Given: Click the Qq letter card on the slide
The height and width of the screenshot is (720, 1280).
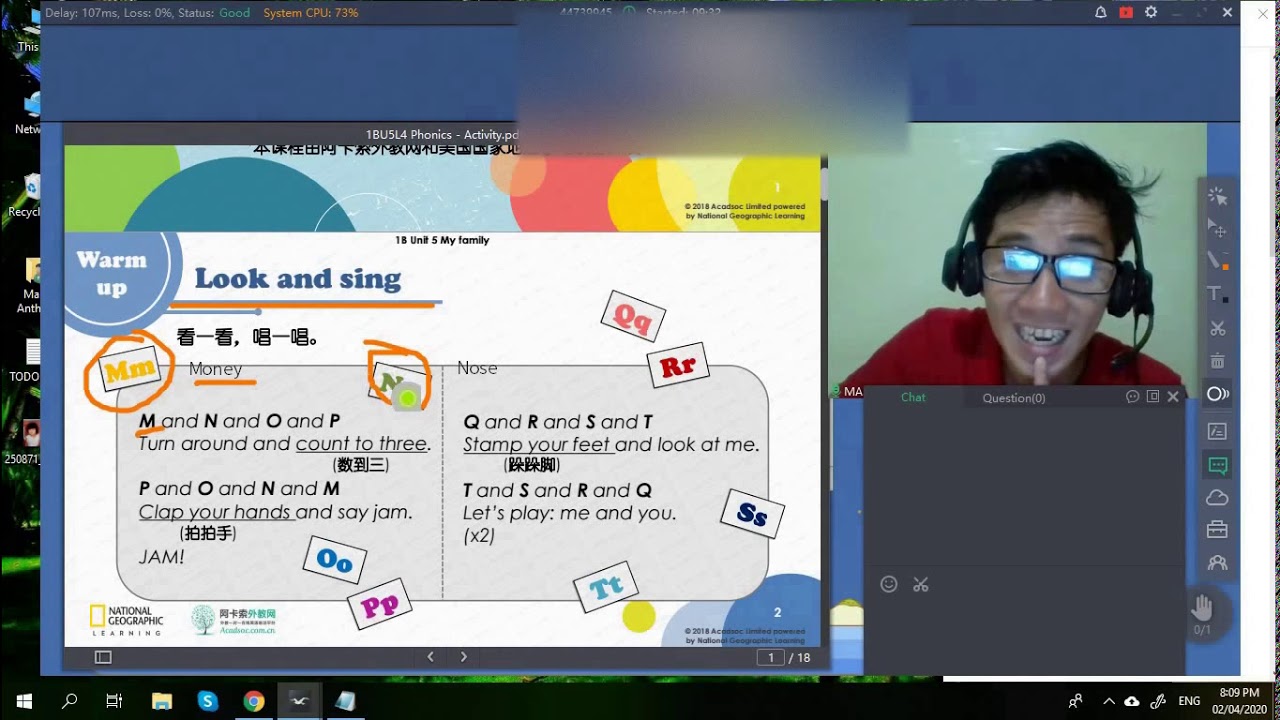Looking at the screenshot, I should [x=633, y=318].
